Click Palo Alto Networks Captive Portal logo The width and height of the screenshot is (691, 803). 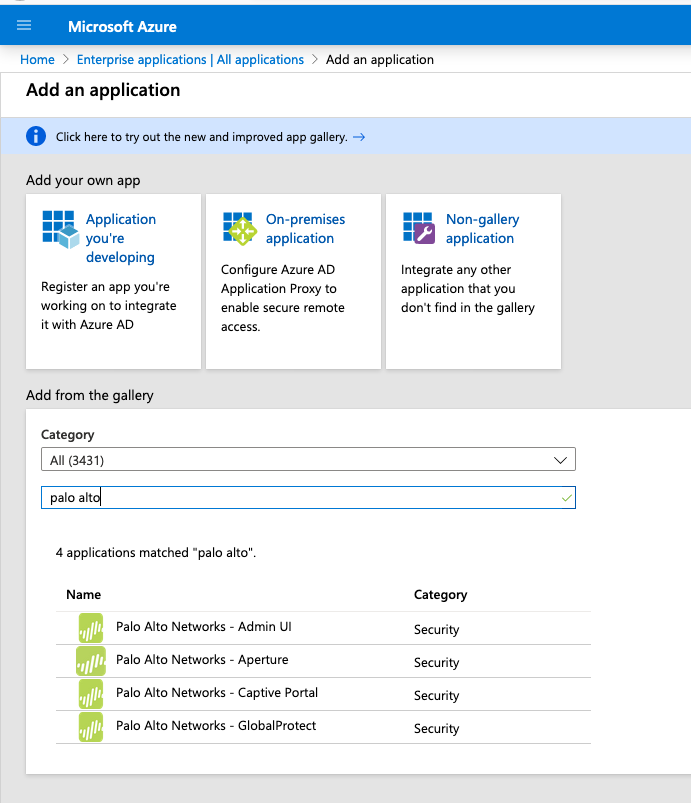[91, 694]
